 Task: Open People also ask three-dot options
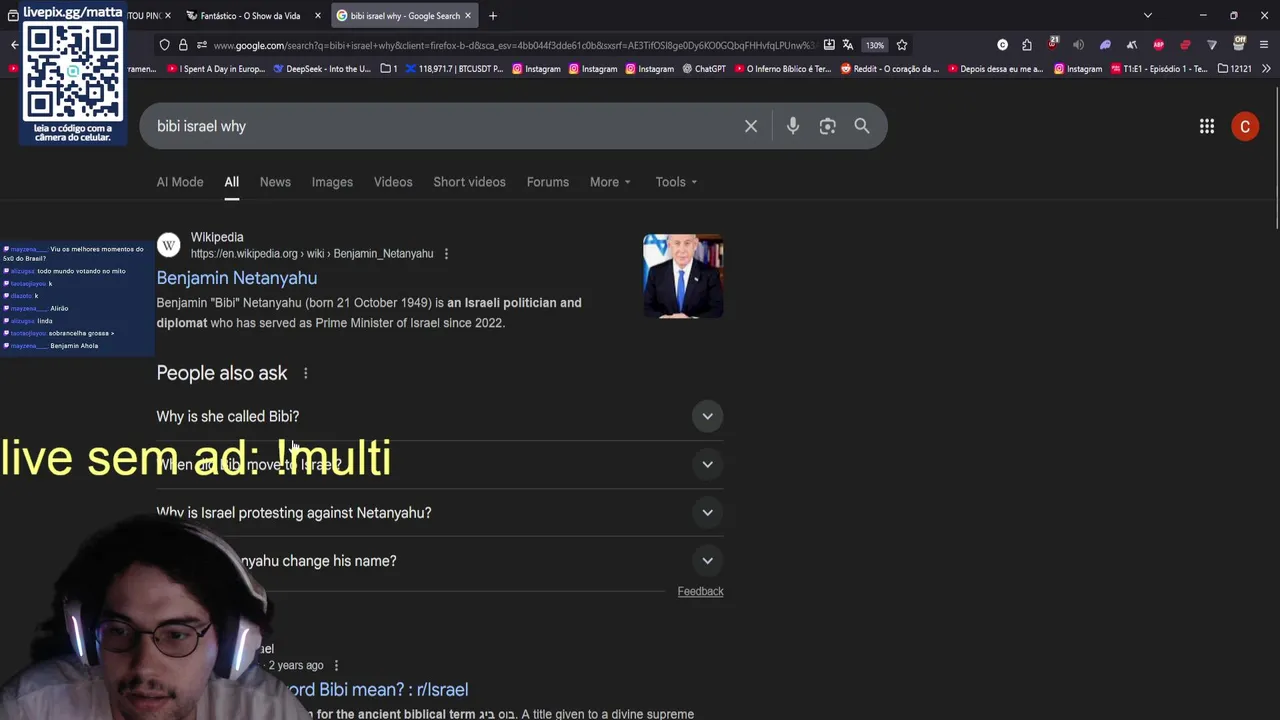tap(305, 373)
